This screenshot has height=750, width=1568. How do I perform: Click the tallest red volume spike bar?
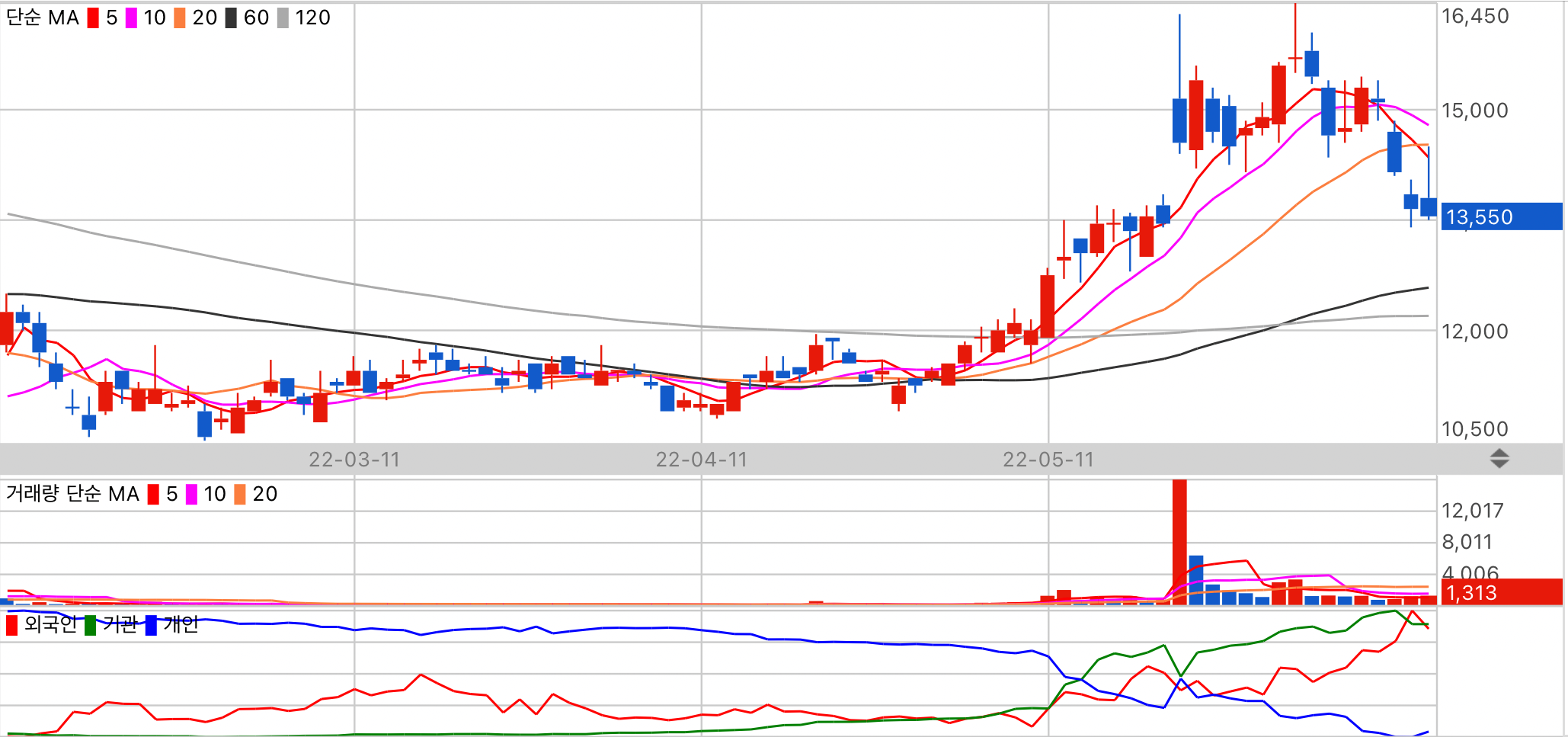click(1179, 542)
